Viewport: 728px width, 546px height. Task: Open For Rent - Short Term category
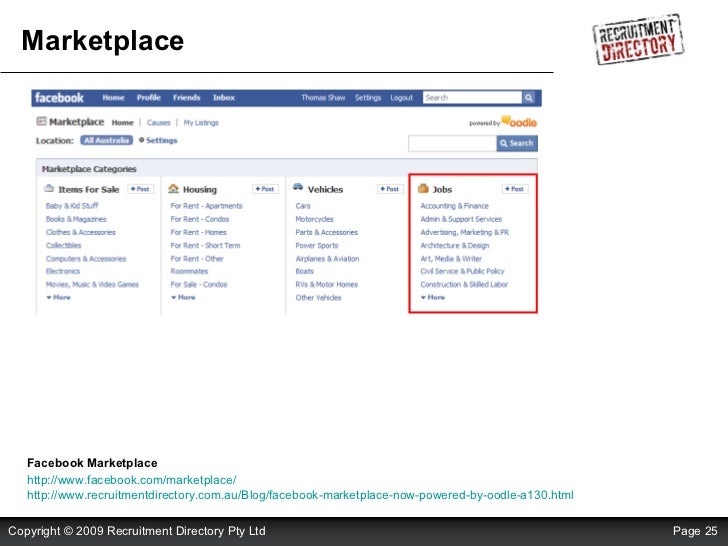(x=205, y=245)
